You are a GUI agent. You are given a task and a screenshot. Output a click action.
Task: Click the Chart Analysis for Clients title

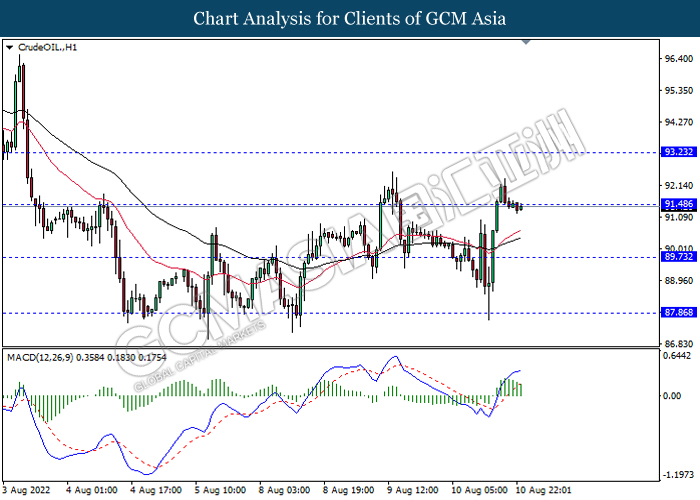click(350, 19)
